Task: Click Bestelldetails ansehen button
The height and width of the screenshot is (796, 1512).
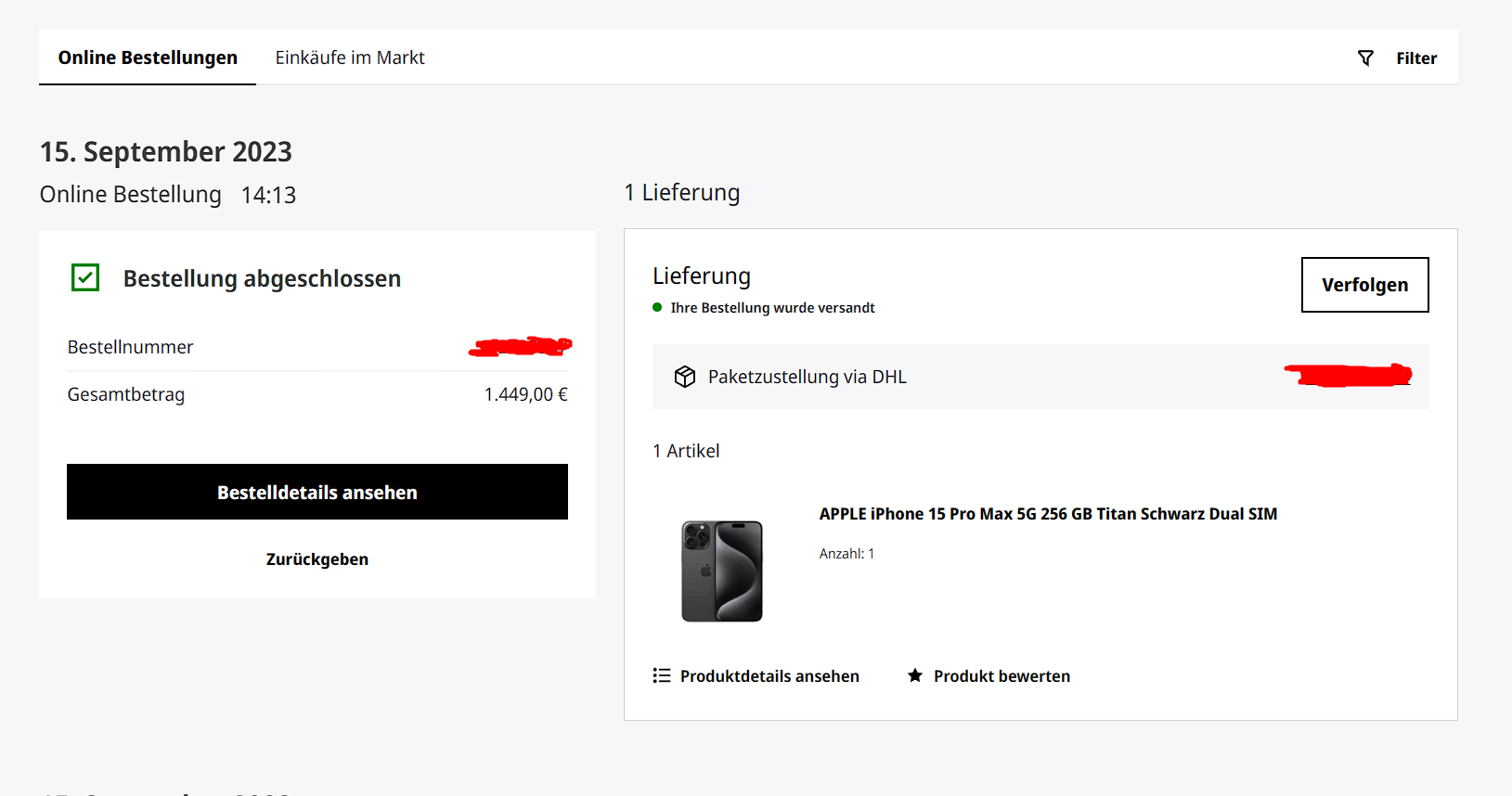Action: pos(317,492)
